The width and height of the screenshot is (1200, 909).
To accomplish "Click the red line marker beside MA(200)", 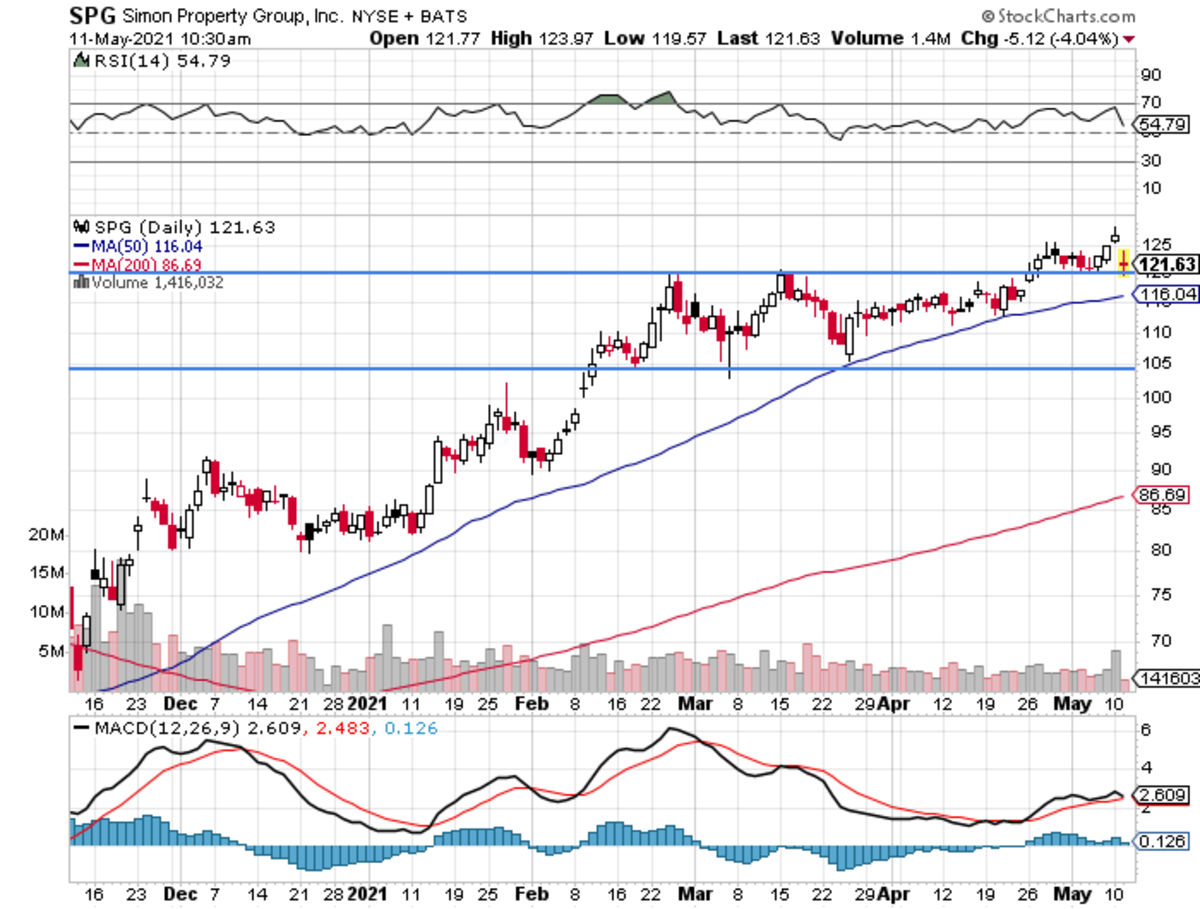I will pyautogui.click(x=81, y=264).
